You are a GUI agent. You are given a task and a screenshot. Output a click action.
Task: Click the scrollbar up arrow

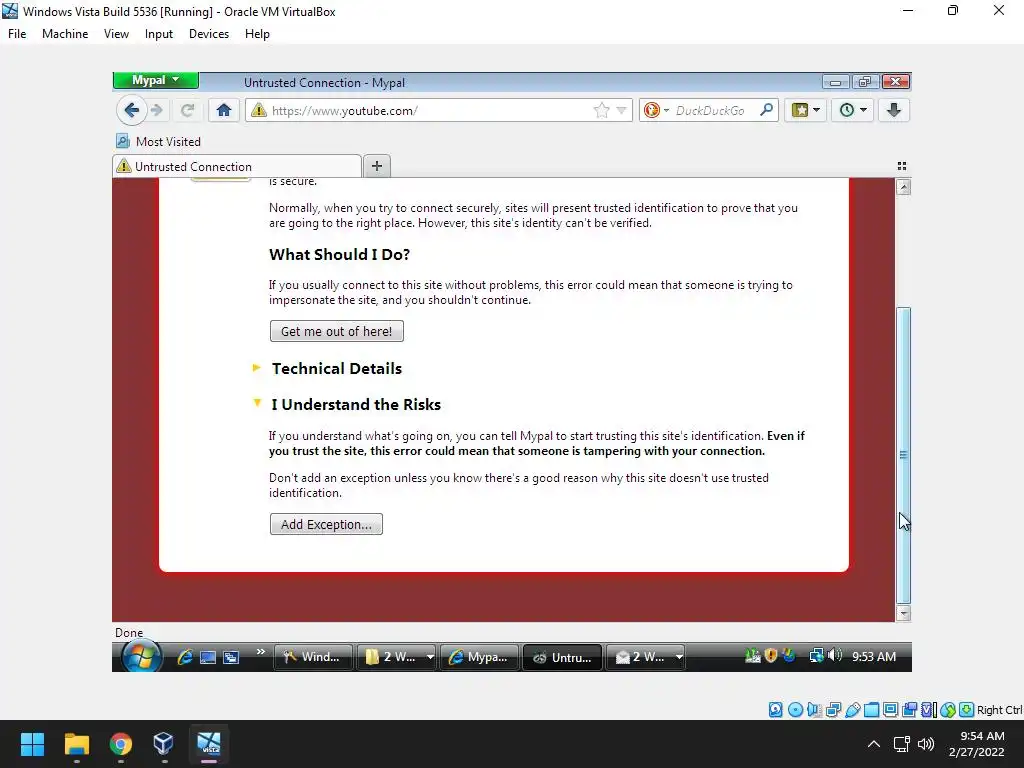(x=904, y=187)
